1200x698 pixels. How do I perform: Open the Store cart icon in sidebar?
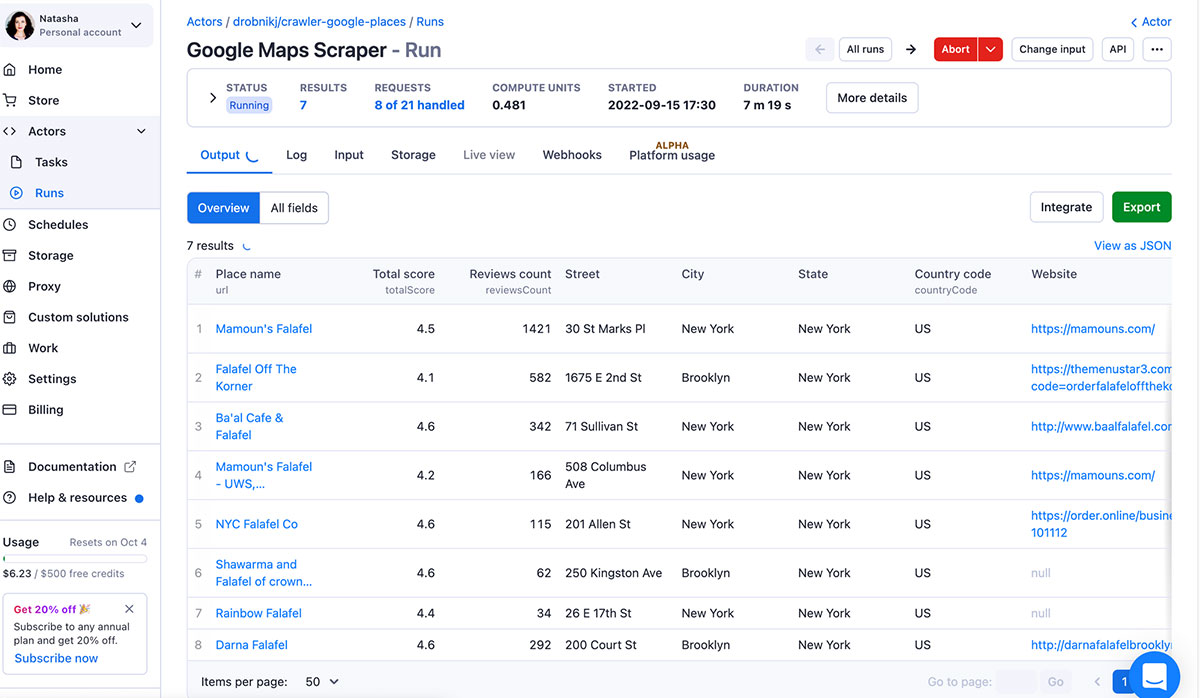[10, 100]
